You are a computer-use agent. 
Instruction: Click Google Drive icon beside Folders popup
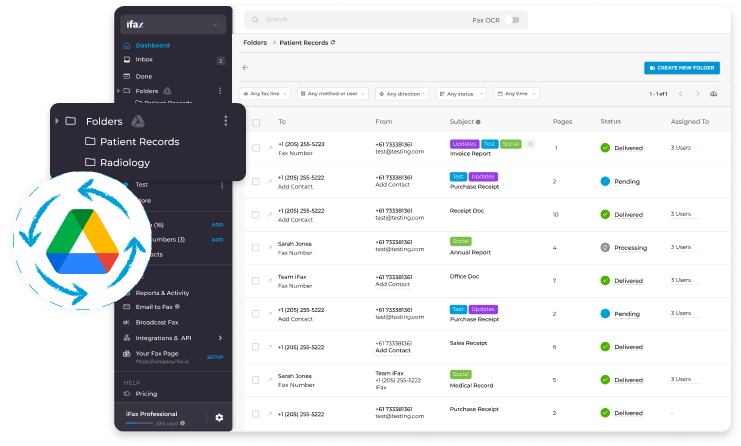[x=138, y=121]
